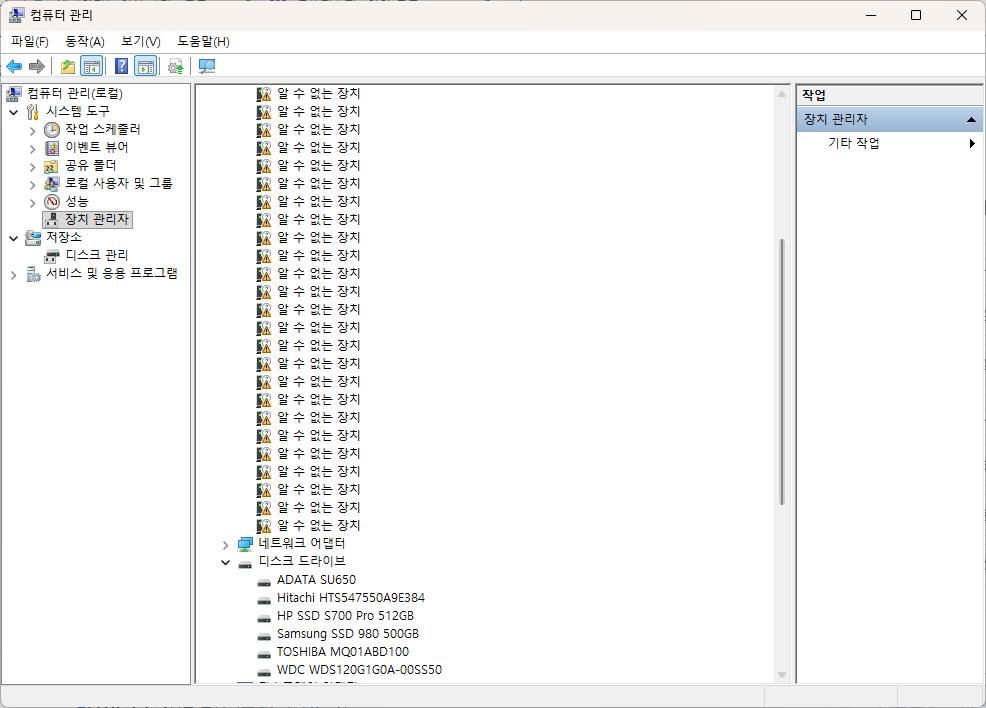
Task: Select the 디스크 관리 tree item
Action: tap(97, 255)
